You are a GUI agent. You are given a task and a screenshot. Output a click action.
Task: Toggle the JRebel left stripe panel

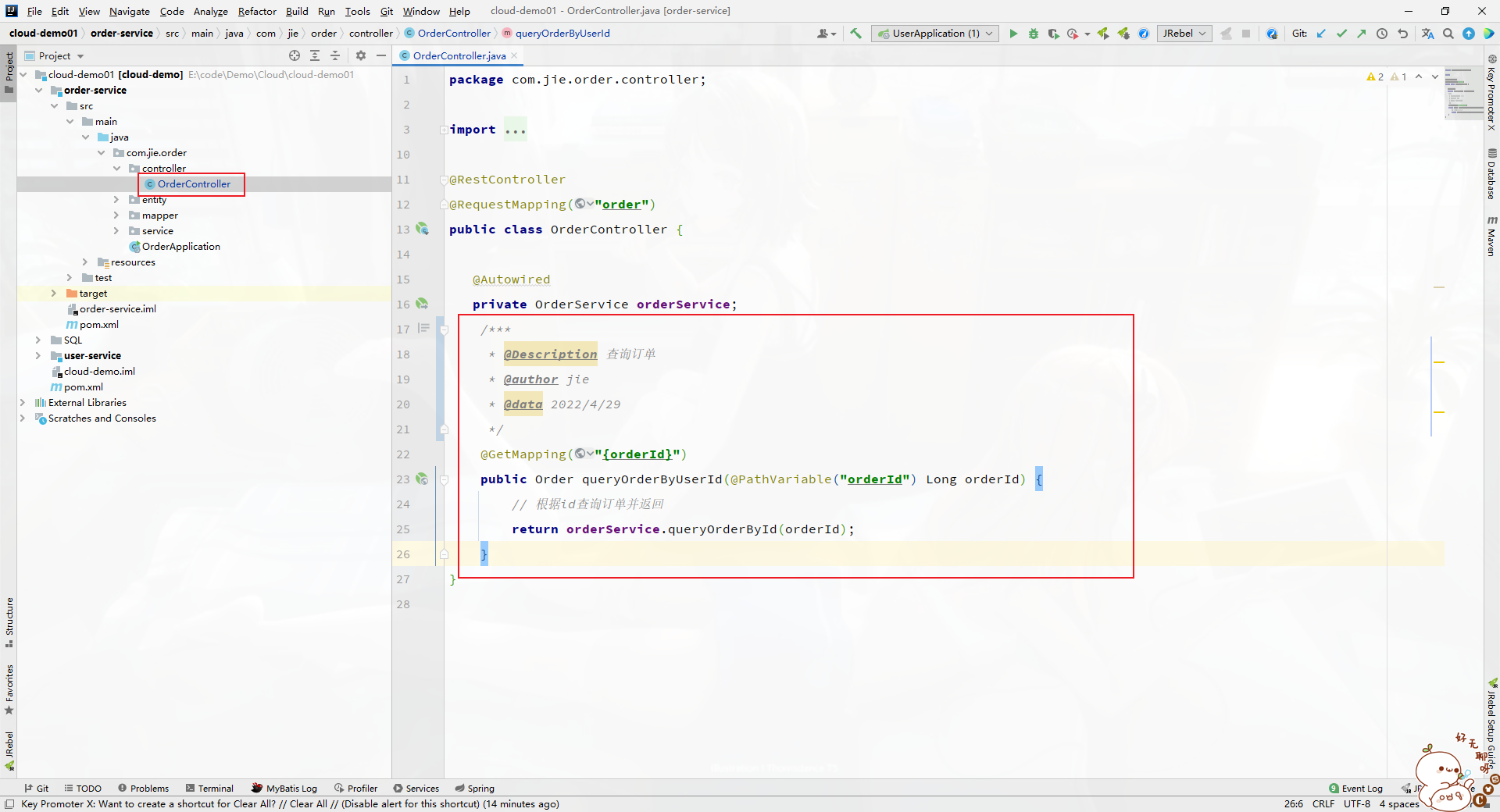tap(9, 751)
